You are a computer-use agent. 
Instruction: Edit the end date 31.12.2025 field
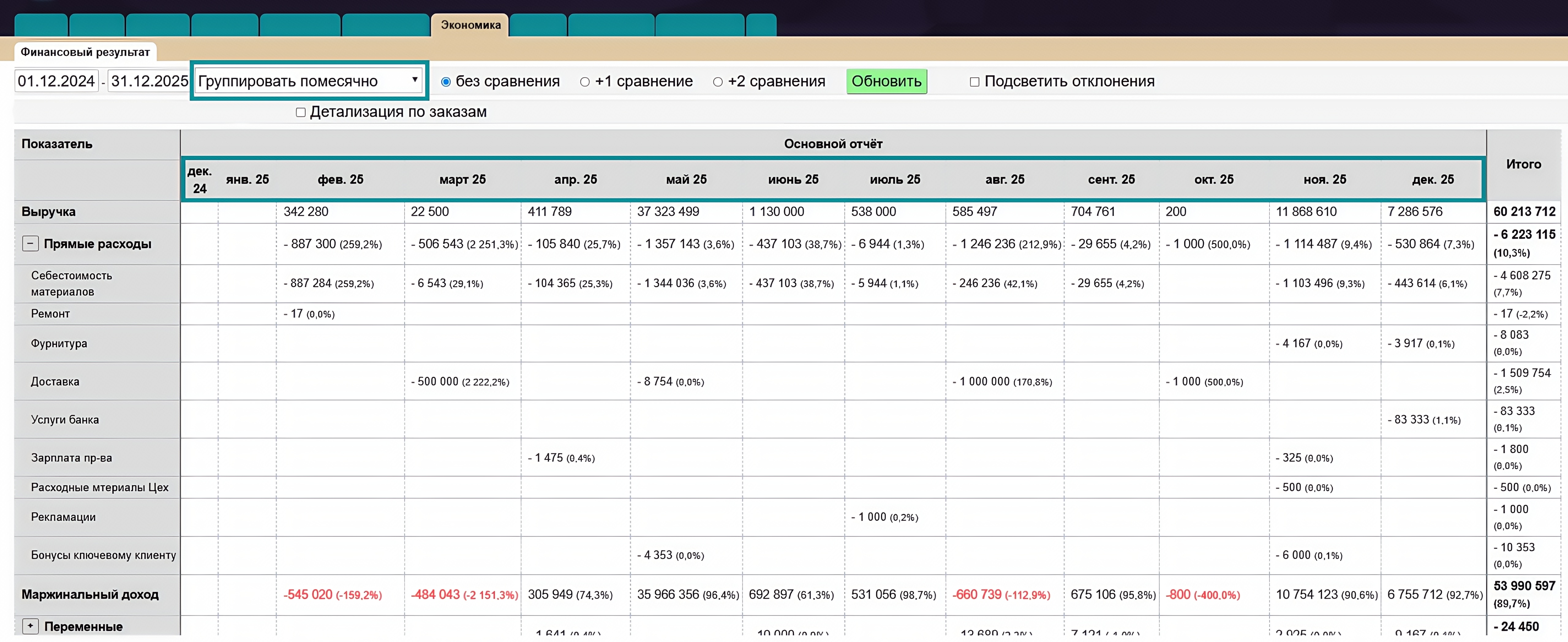149,81
